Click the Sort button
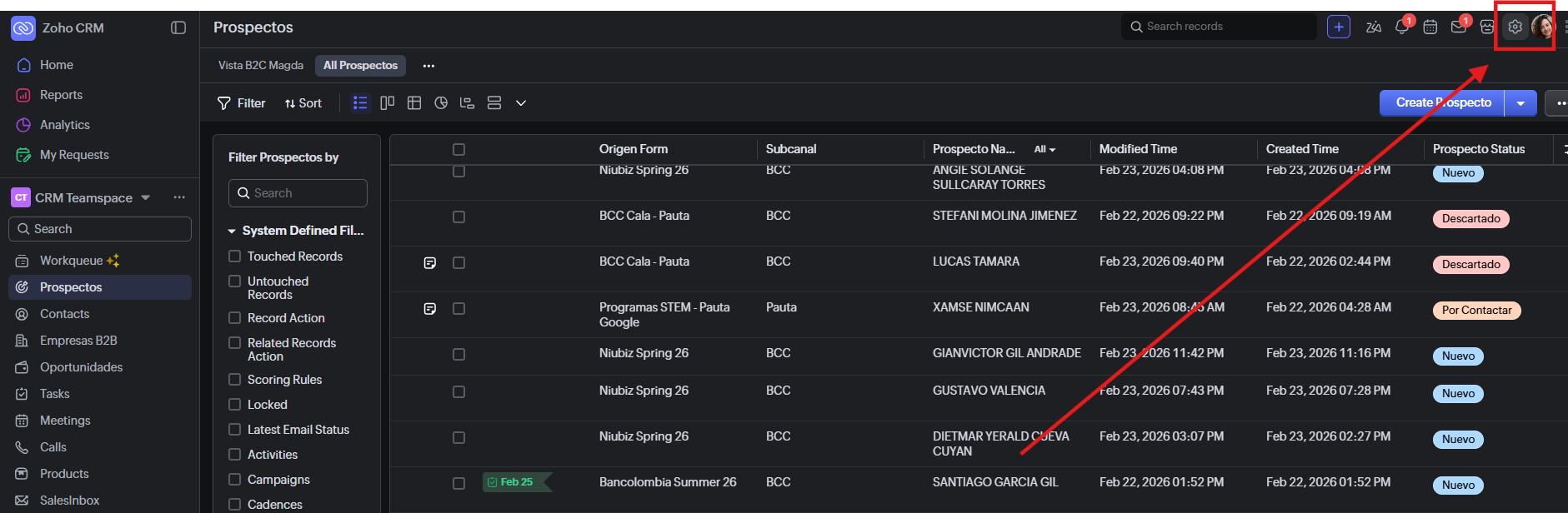 point(303,103)
